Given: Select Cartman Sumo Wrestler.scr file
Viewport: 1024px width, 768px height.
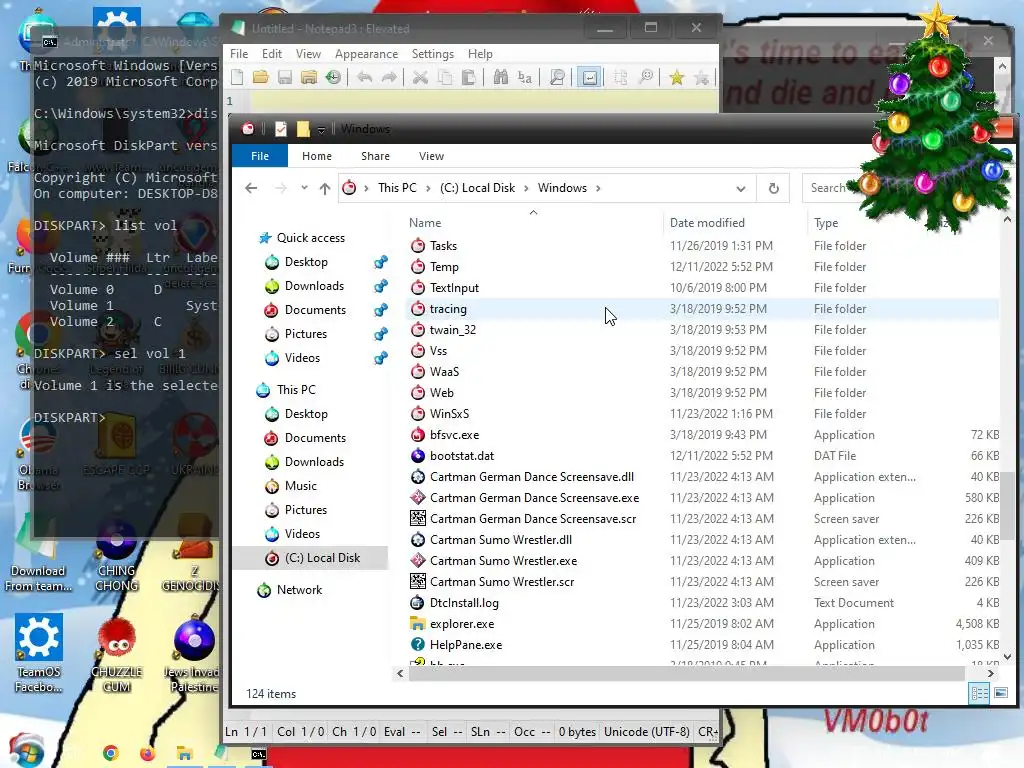Looking at the screenshot, I should [x=703, y=582].
